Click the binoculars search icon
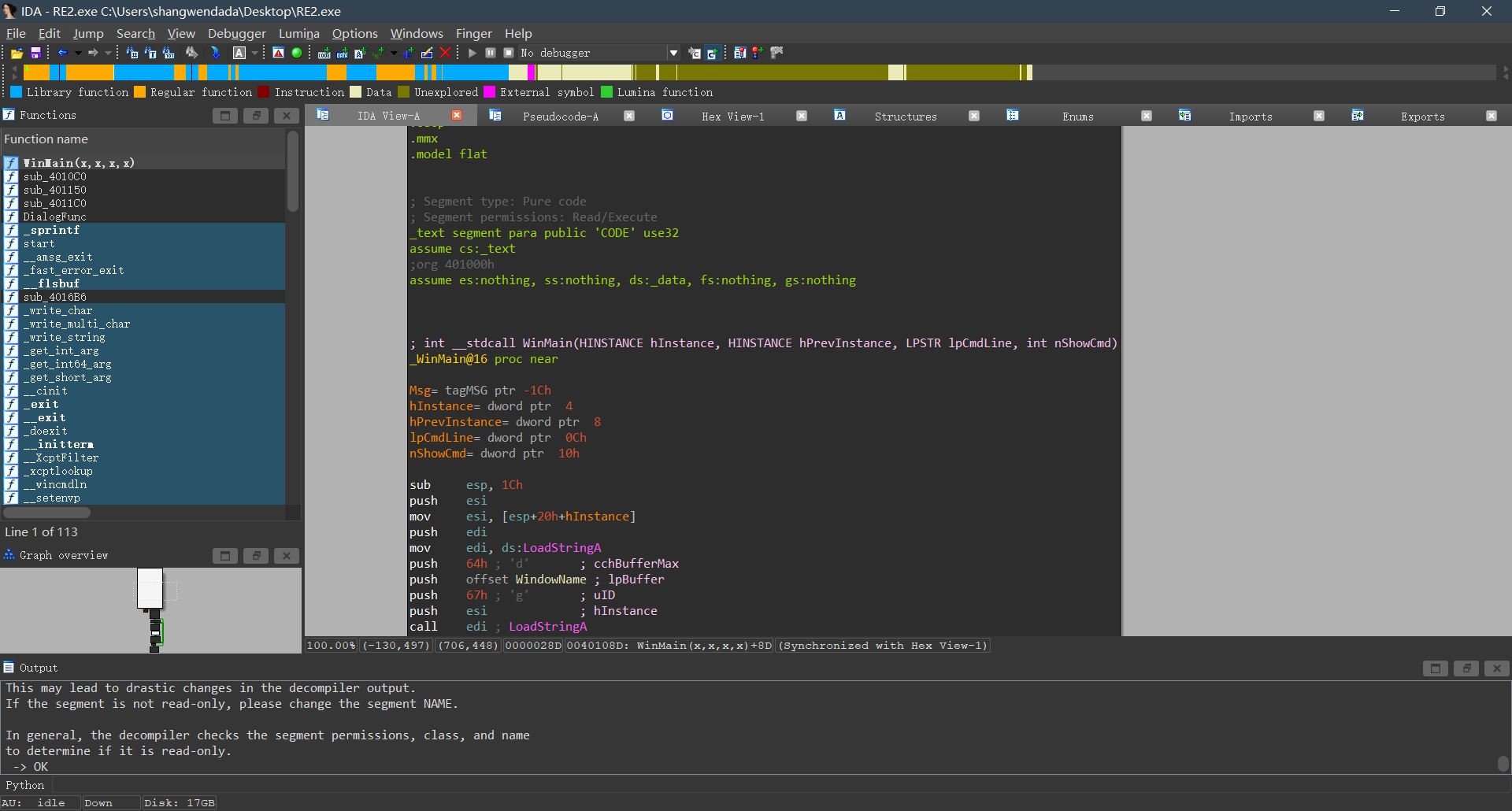The image size is (1512, 811). click(x=191, y=53)
